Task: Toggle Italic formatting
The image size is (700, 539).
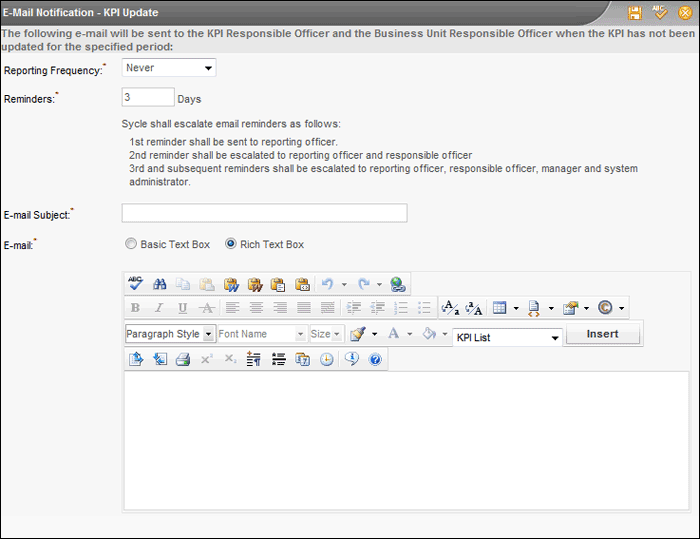Action: (159, 308)
